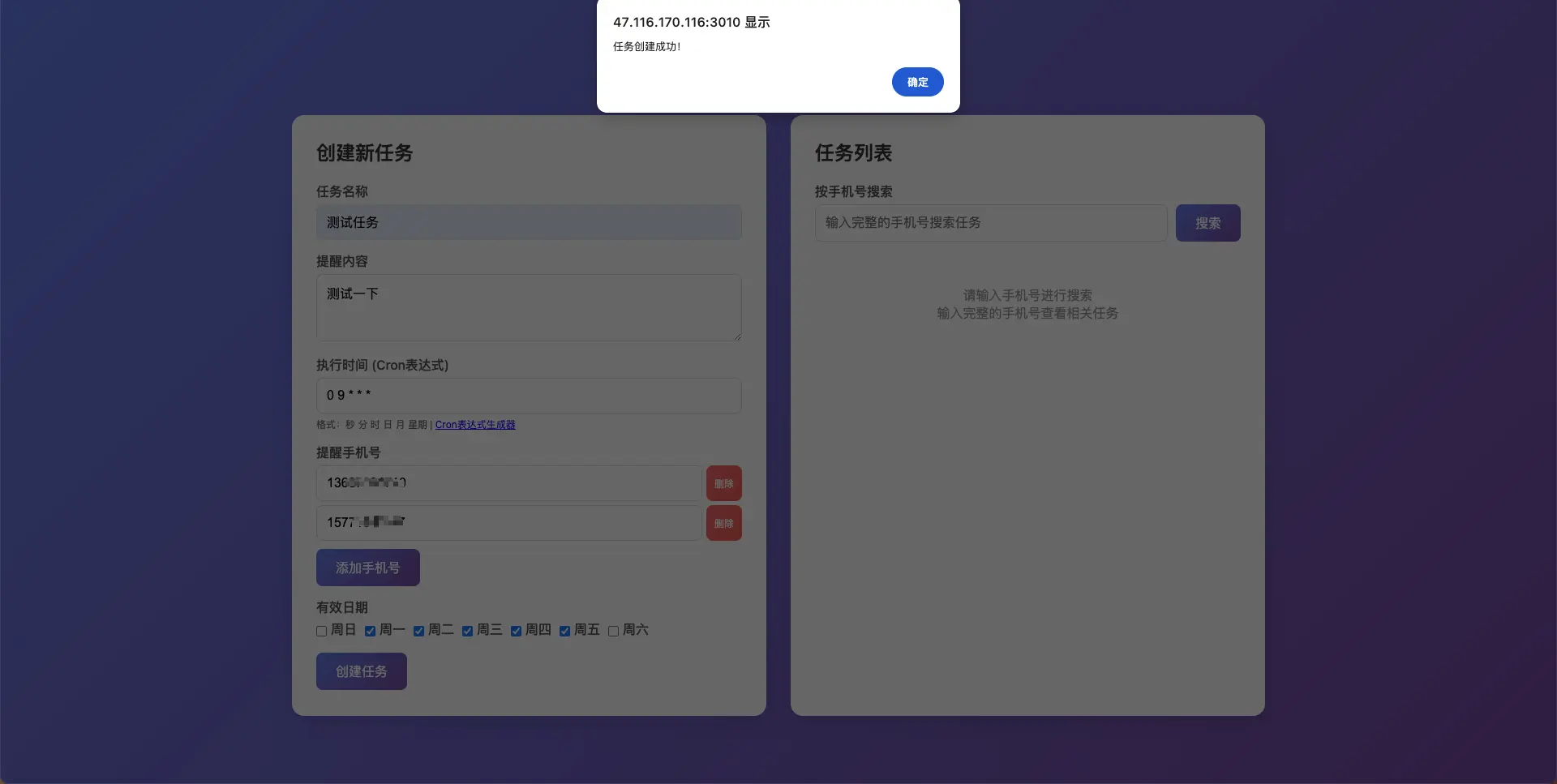Untick the 周四 checkbox

point(517,631)
